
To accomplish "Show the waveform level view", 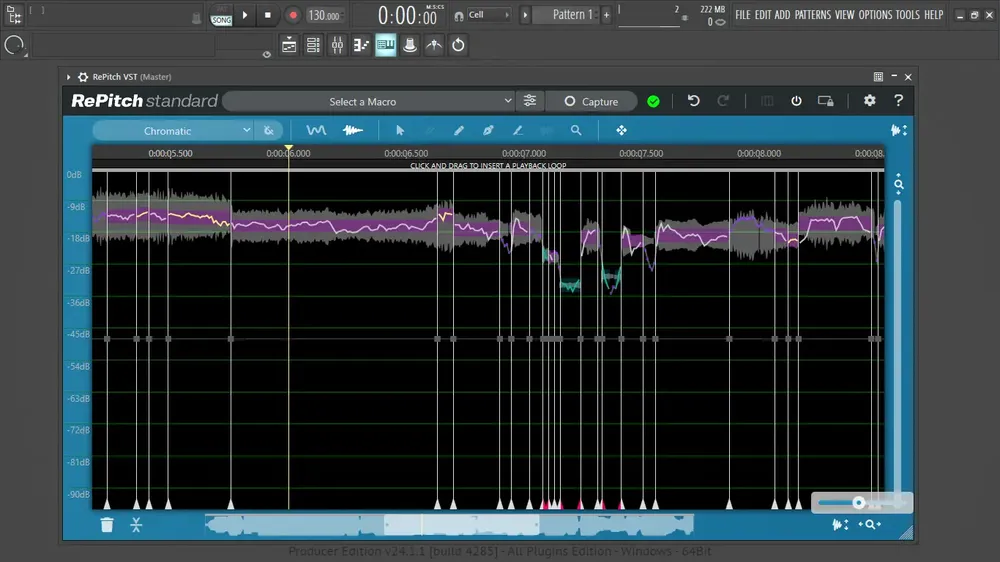I will click(x=353, y=130).
